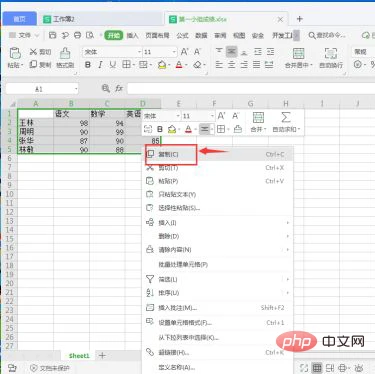The height and width of the screenshot is (374, 375).
Task: Click the magnifier icon beside fx
Action: (x=106, y=88)
